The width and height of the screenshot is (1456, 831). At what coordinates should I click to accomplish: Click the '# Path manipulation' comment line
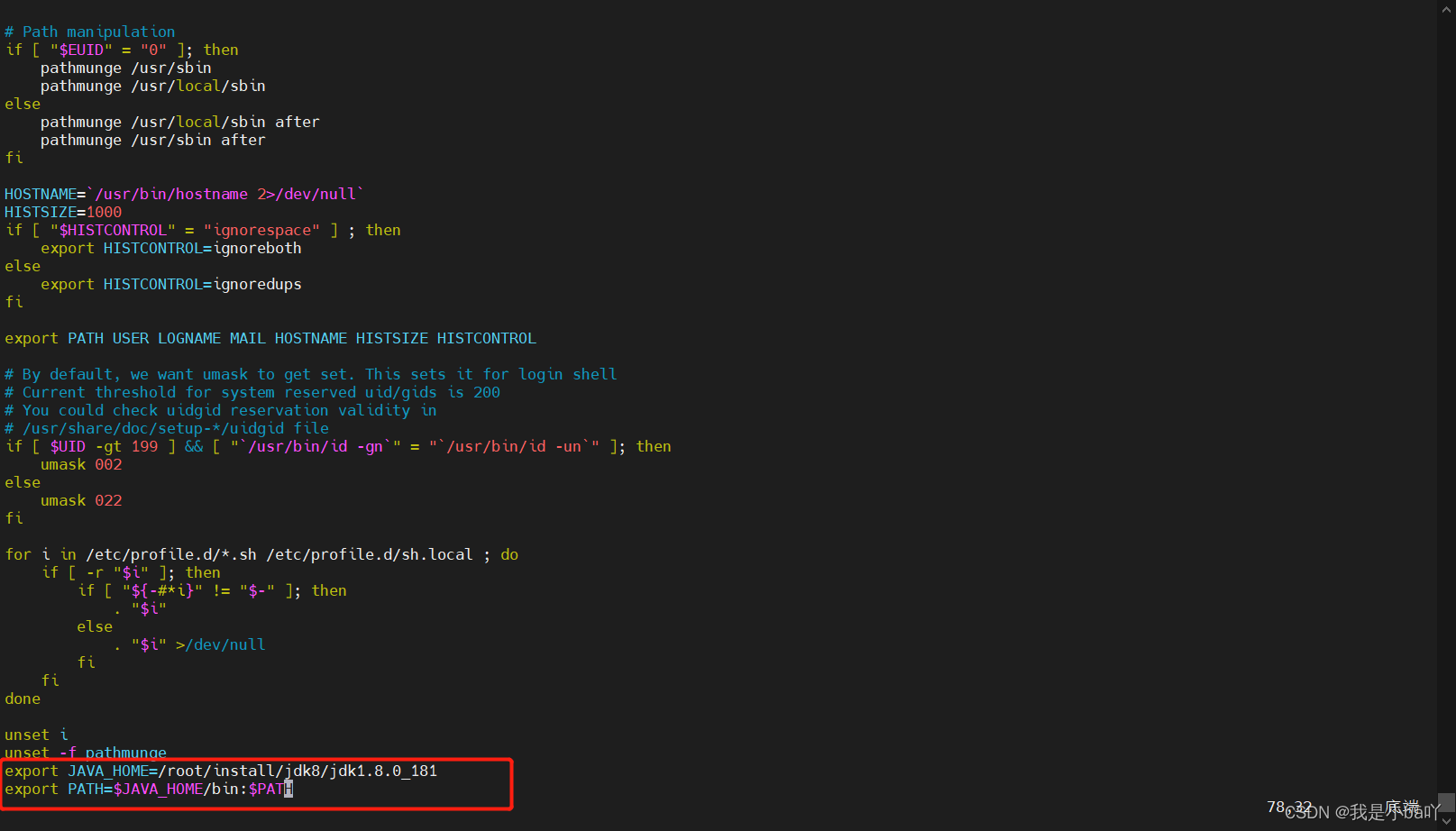[x=90, y=32]
